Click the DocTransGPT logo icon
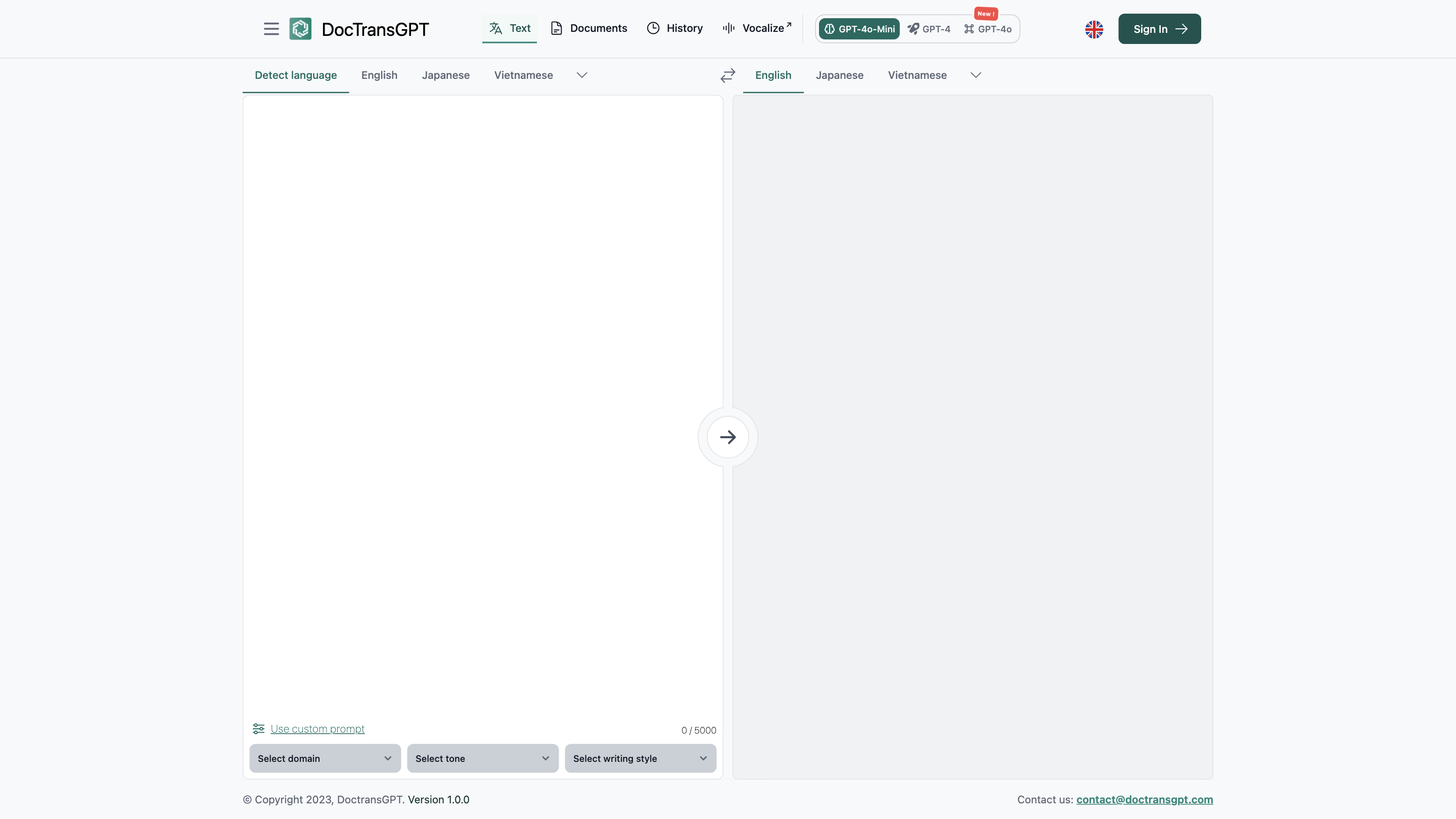 tap(300, 29)
